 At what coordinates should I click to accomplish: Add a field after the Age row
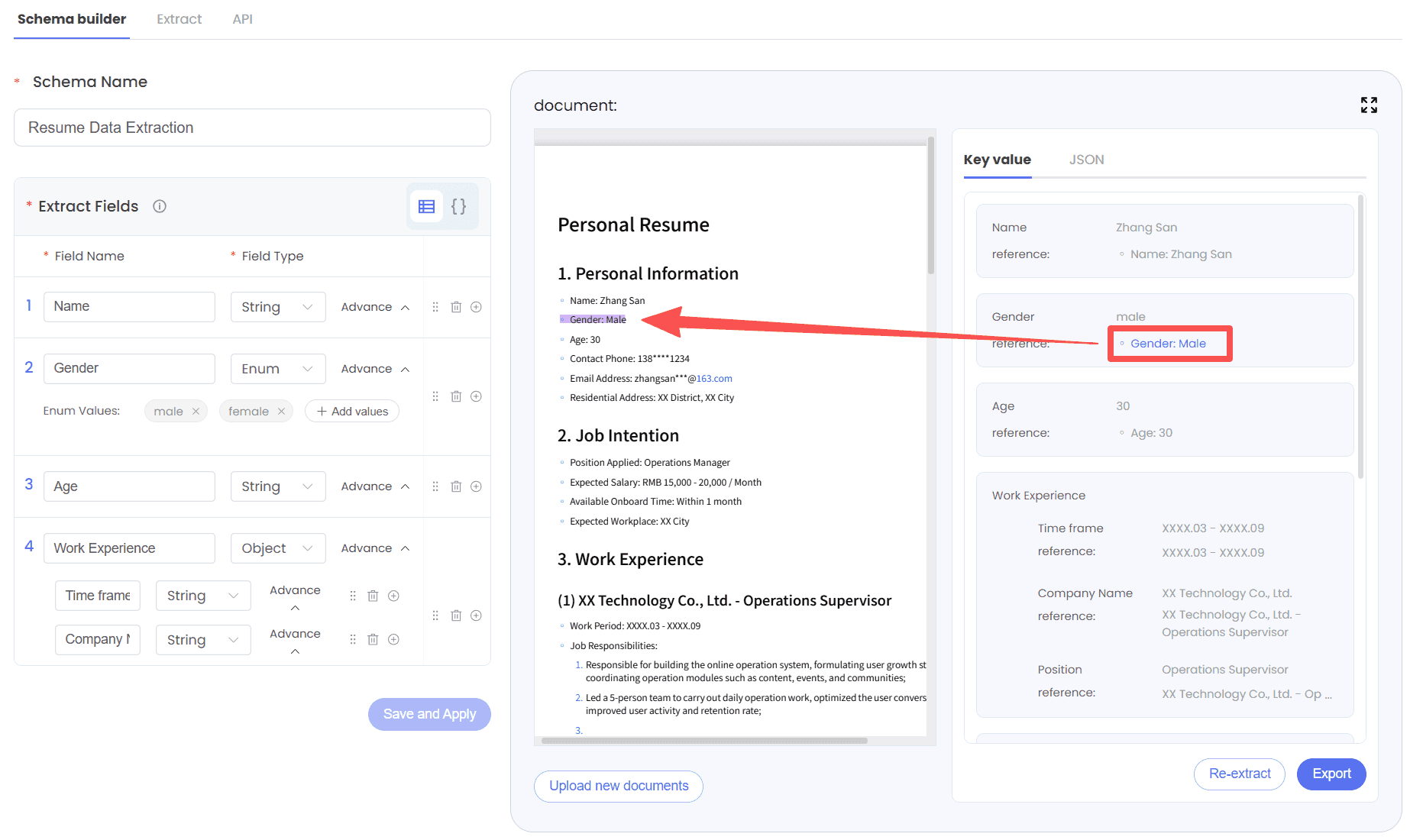coord(476,486)
